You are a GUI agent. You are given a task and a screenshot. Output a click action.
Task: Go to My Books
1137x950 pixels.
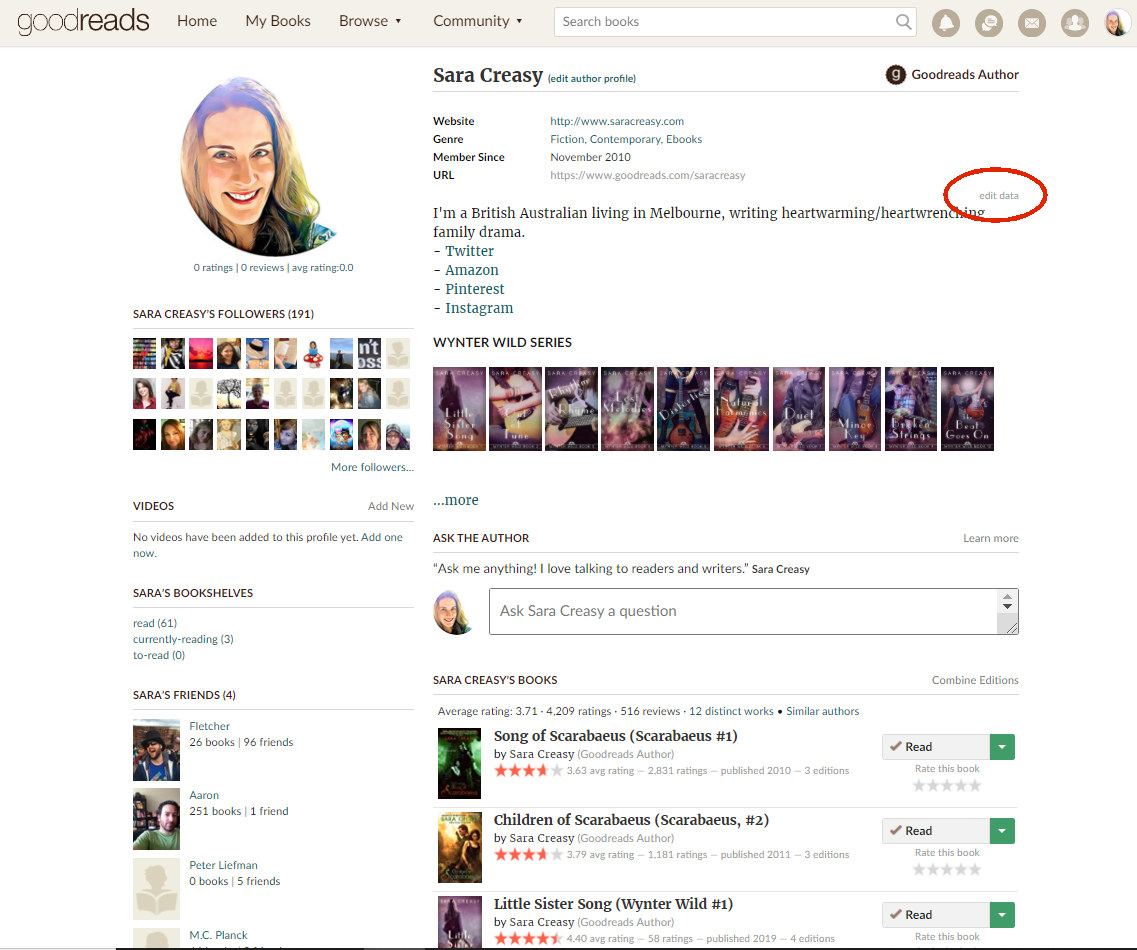coord(278,21)
